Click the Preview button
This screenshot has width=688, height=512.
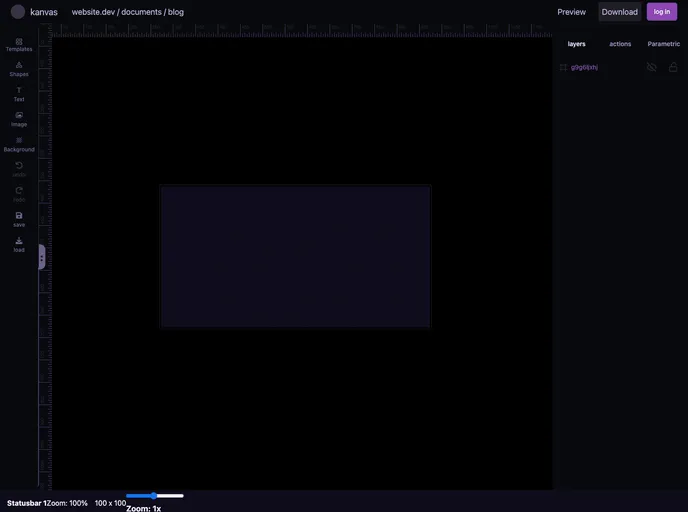(x=571, y=12)
